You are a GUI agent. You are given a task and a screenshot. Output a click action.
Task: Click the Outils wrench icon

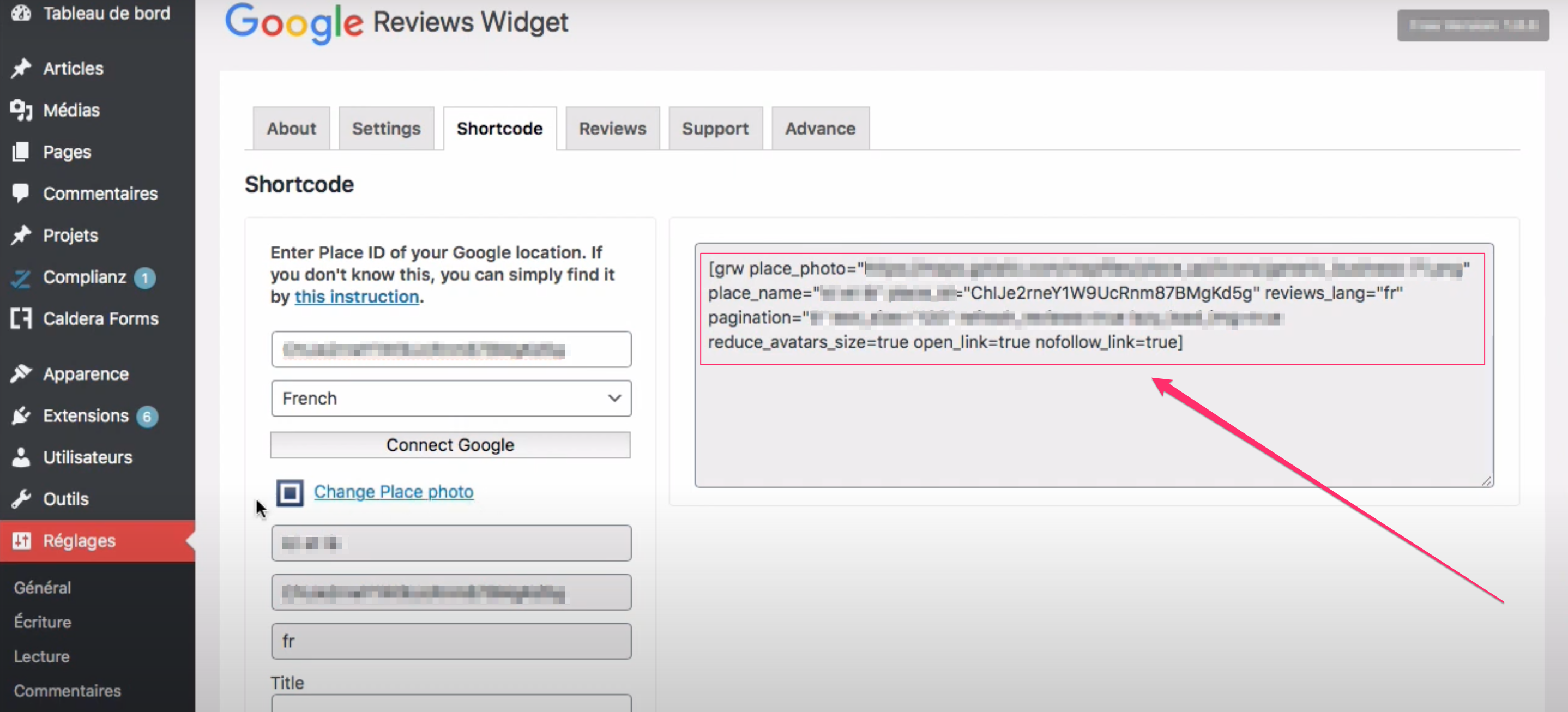(x=21, y=499)
